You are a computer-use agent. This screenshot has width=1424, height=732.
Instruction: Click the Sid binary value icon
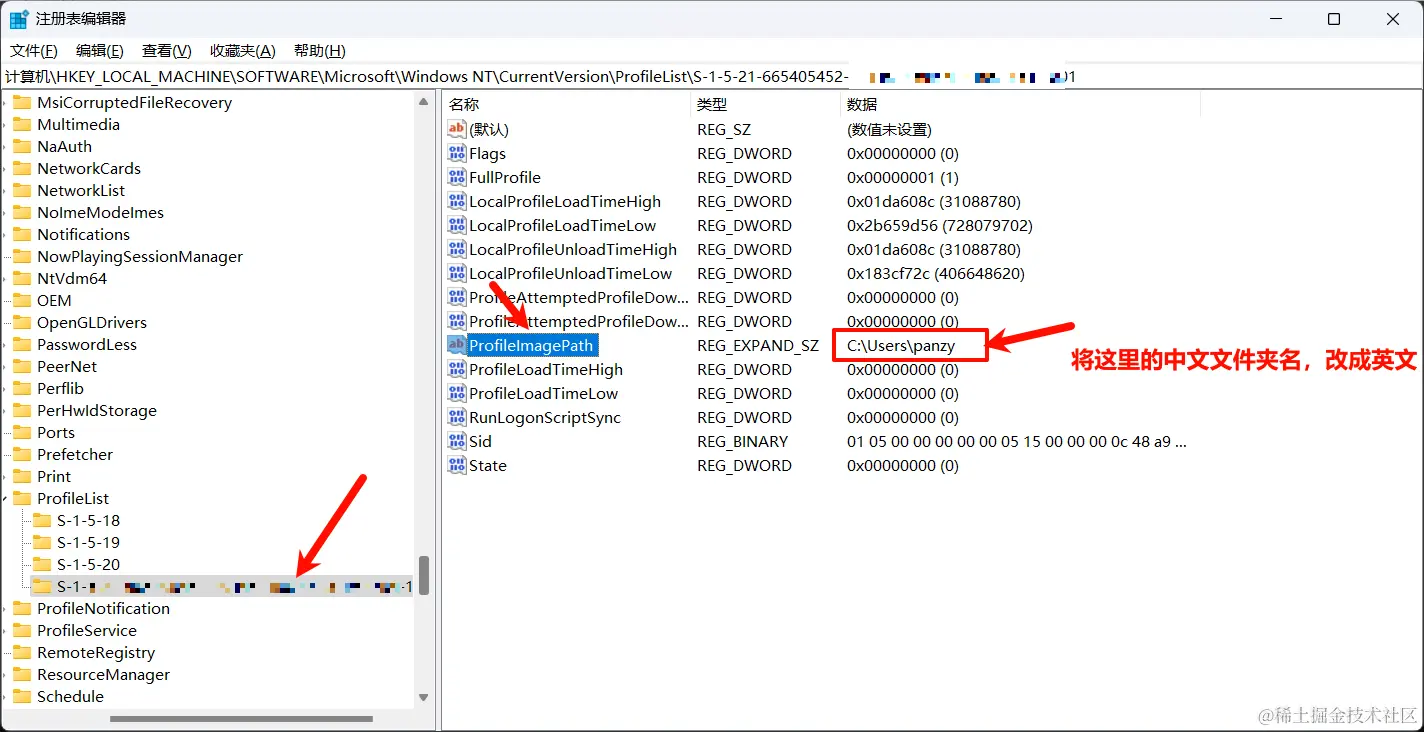pos(456,441)
